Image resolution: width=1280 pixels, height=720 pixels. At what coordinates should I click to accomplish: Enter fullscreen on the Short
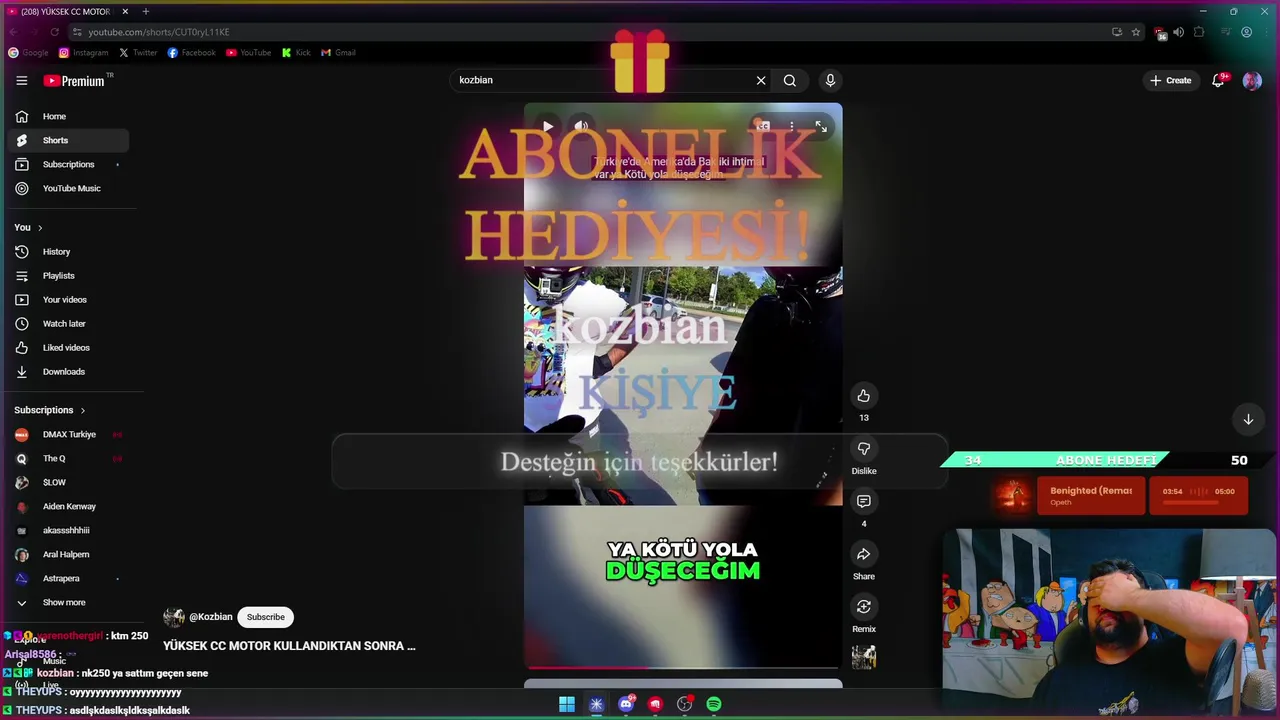tap(821, 126)
